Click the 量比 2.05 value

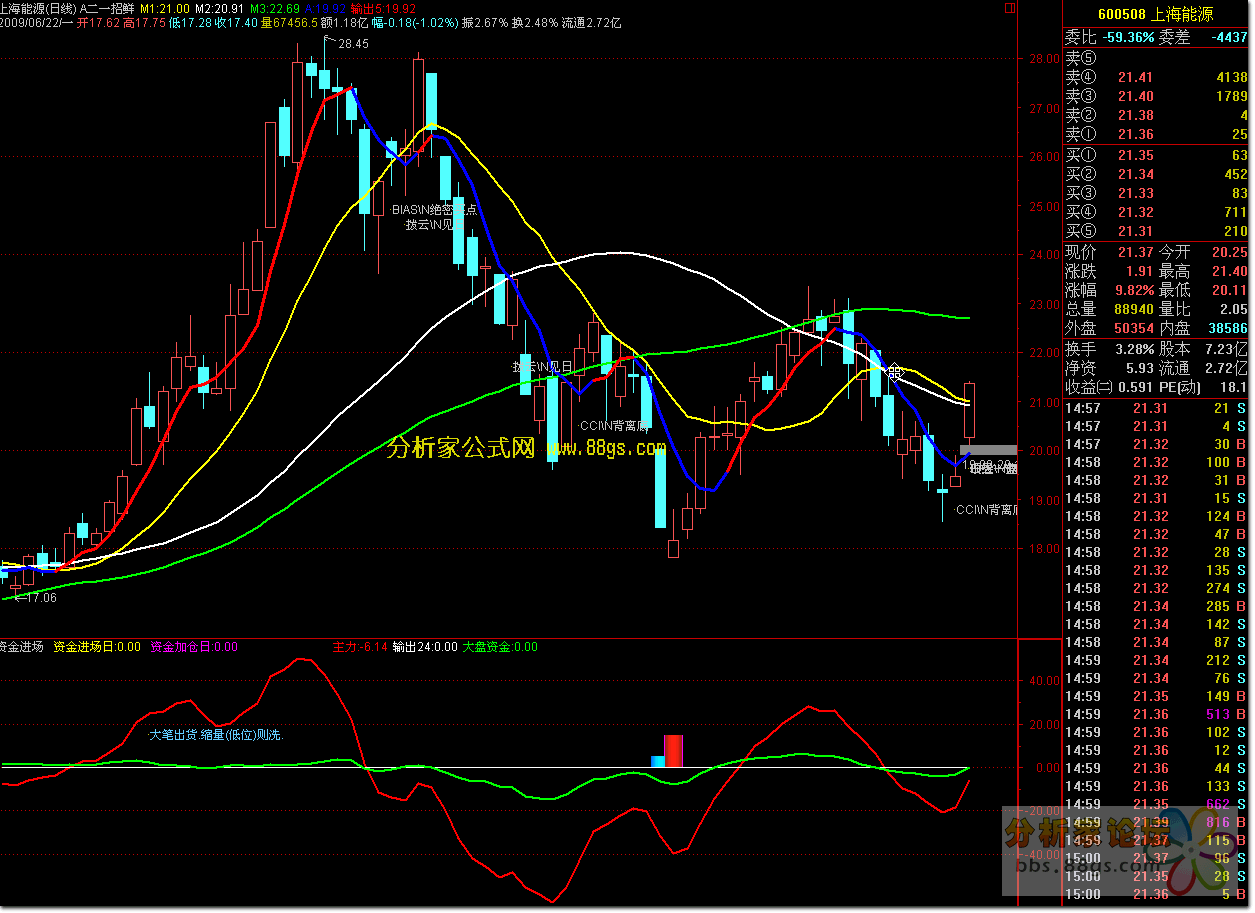1234,309
